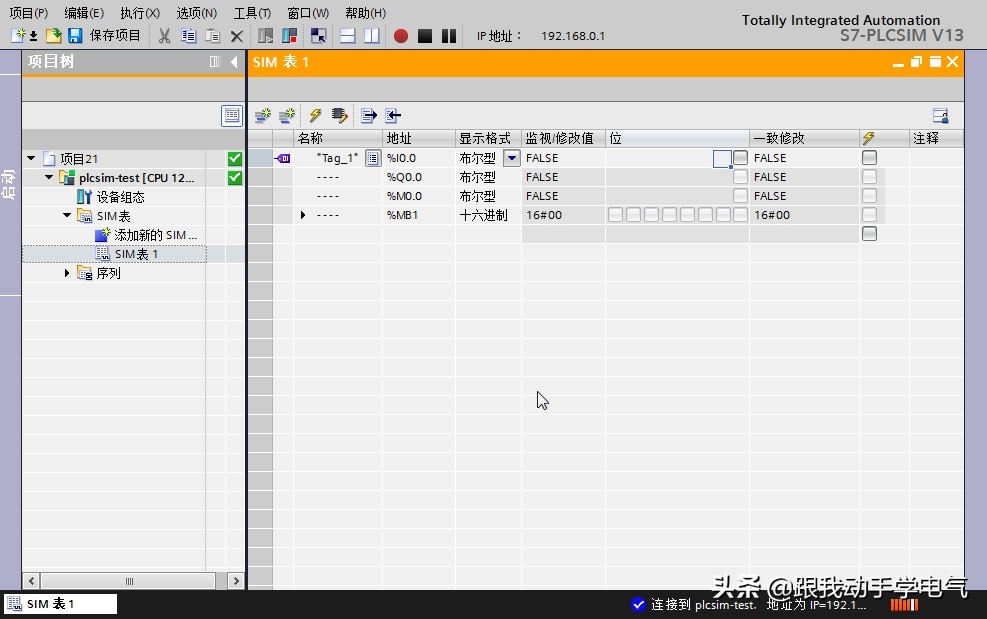The image size is (987, 619).
Task: Collapse the SIM表 folder in project tree
Action: coord(66,215)
